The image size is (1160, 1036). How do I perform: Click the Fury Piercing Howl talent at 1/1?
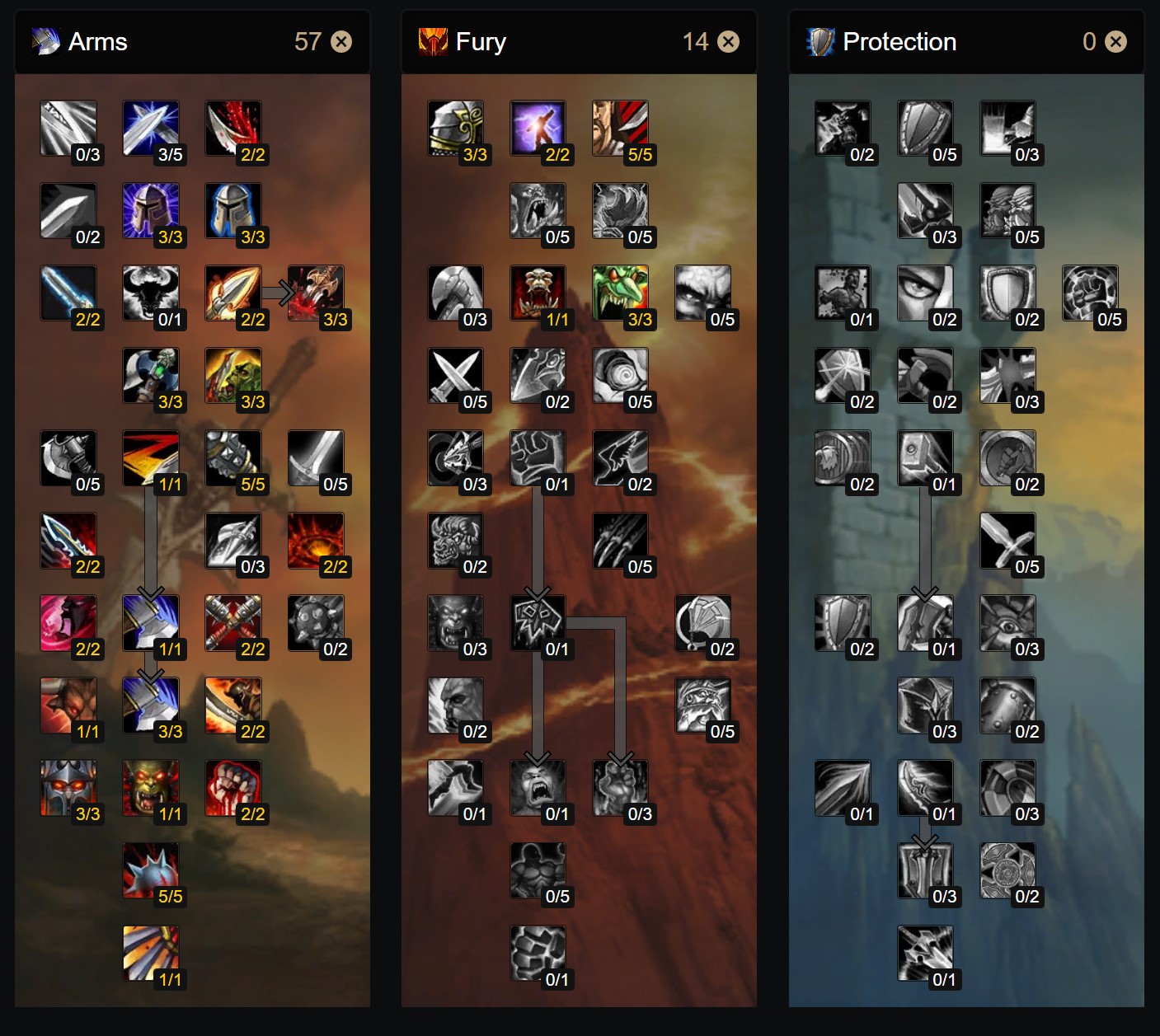(x=538, y=293)
